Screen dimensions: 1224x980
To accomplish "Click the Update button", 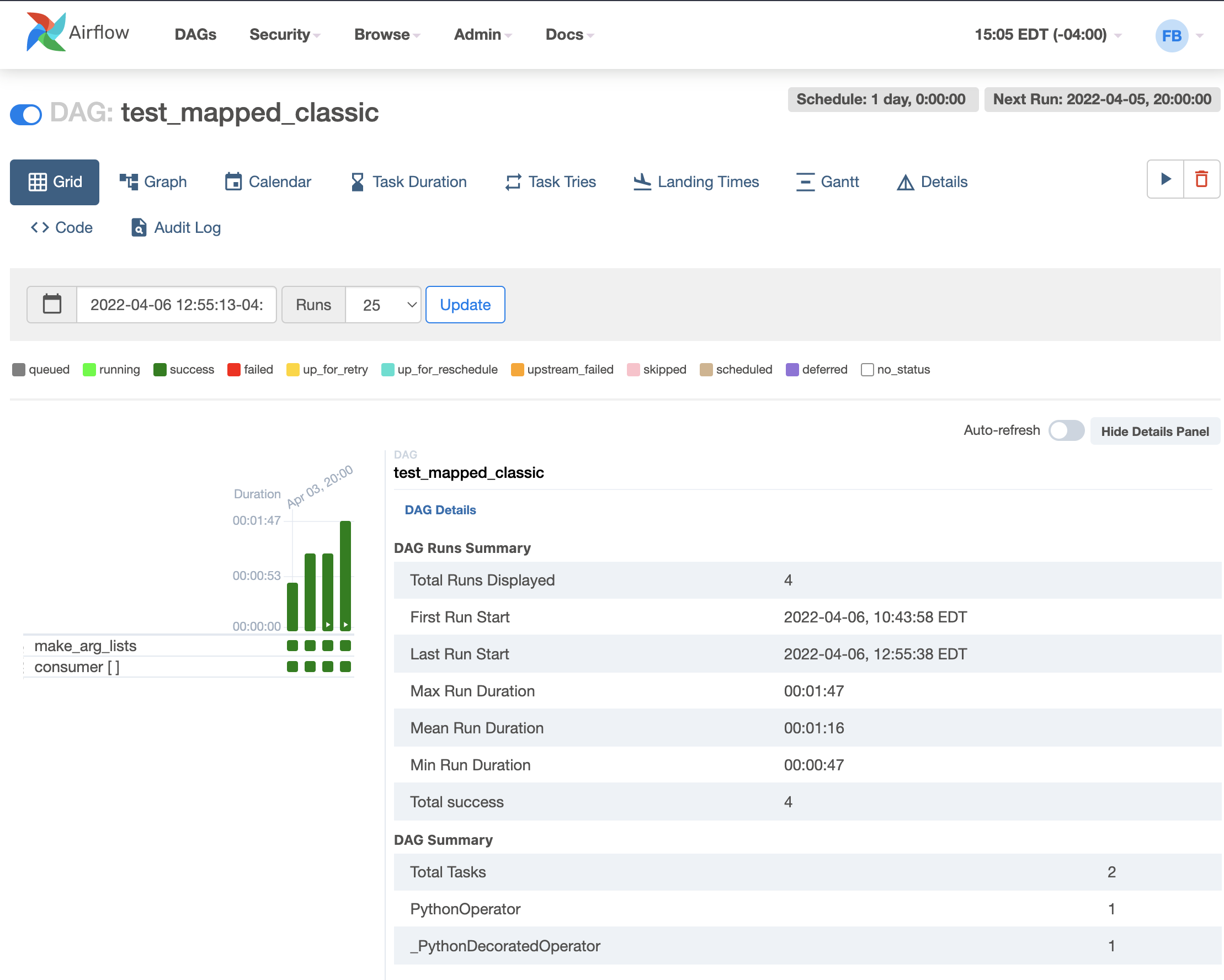I will [465, 305].
